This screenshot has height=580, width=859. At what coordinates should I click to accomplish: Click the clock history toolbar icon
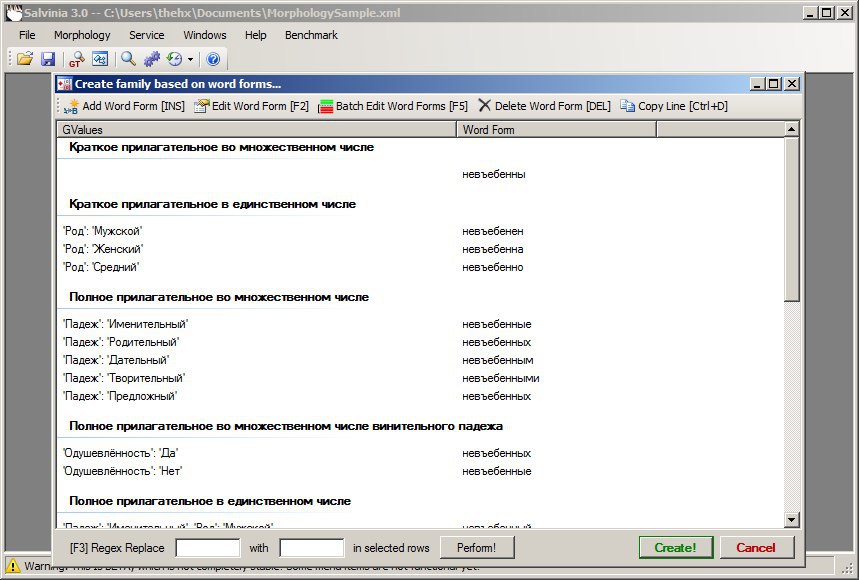tap(175, 59)
